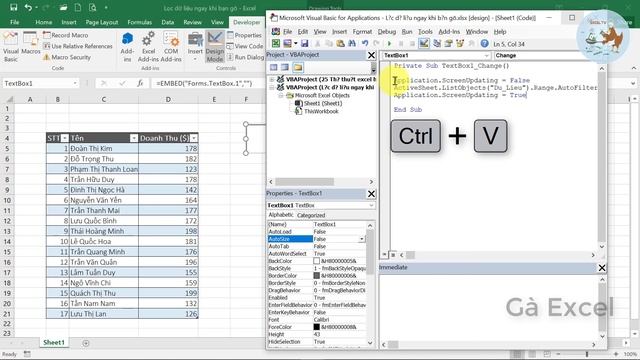Viewport: 640px width, 360px height.
Task: Click Run Dialog in Controls group
Action: point(245,57)
